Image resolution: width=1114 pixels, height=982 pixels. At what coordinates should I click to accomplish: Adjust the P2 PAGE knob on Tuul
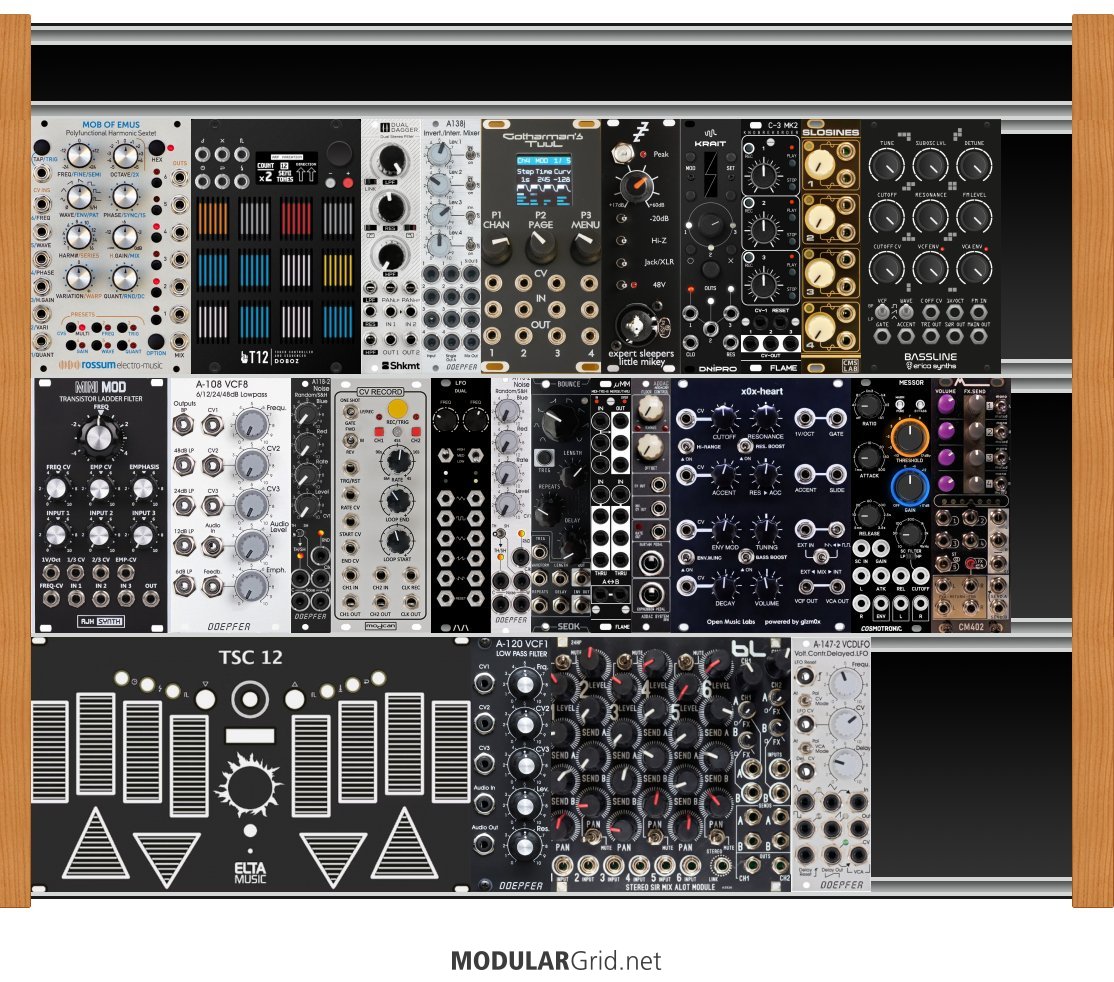point(540,248)
